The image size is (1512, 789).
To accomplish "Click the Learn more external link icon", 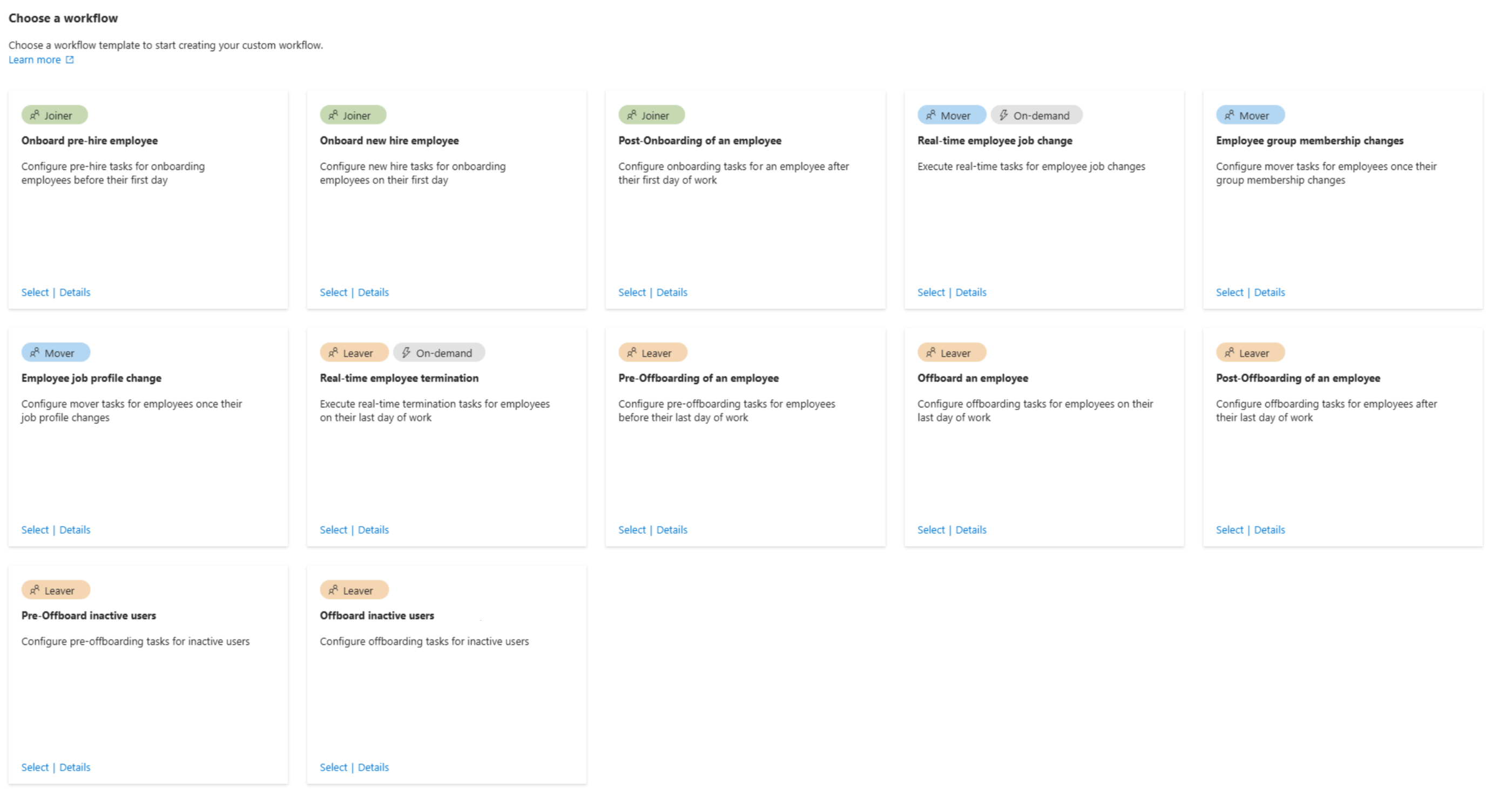I will [70, 60].
